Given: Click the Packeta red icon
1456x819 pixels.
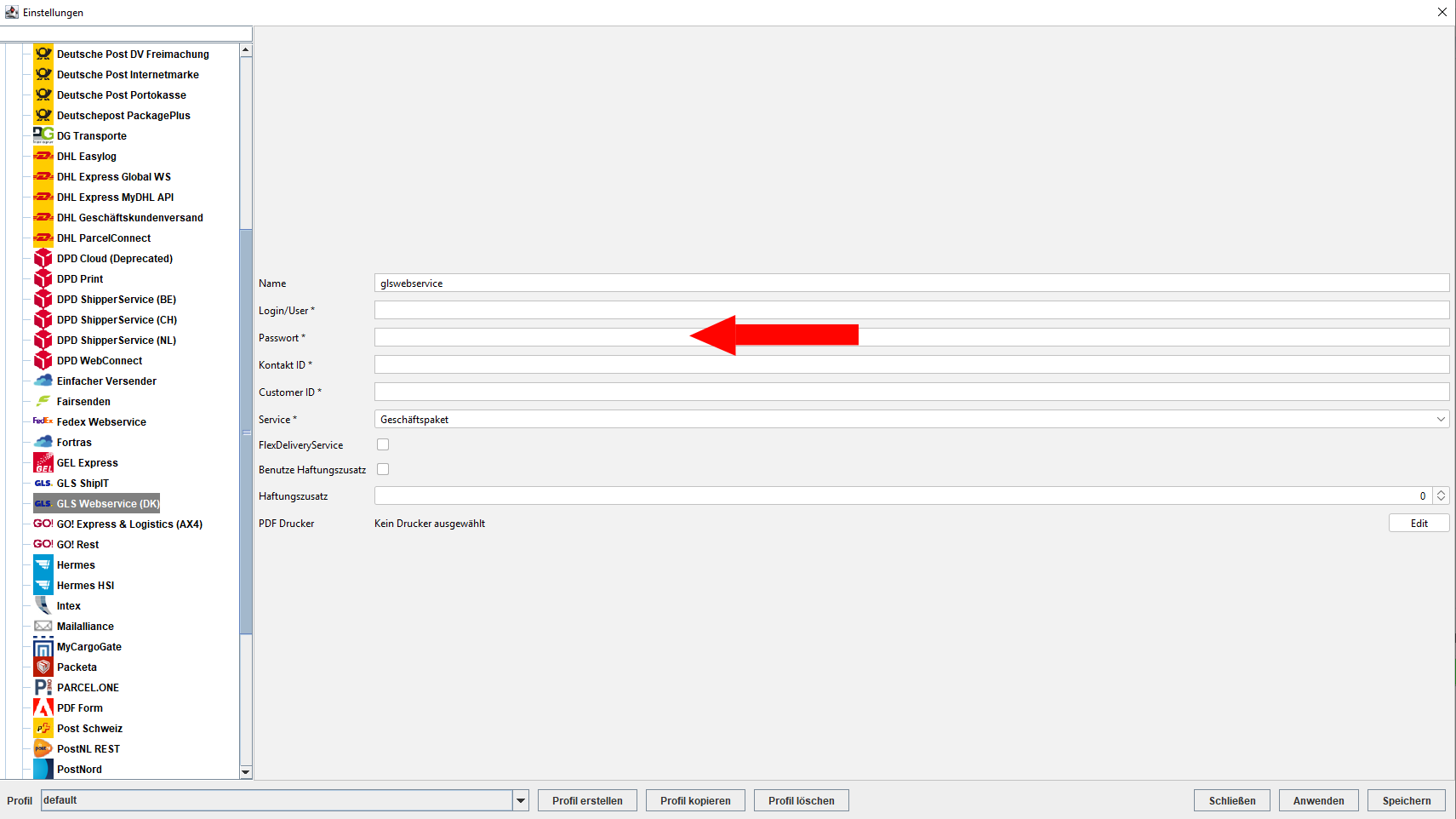Looking at the screenshot, I should click(x=43, y=667).
